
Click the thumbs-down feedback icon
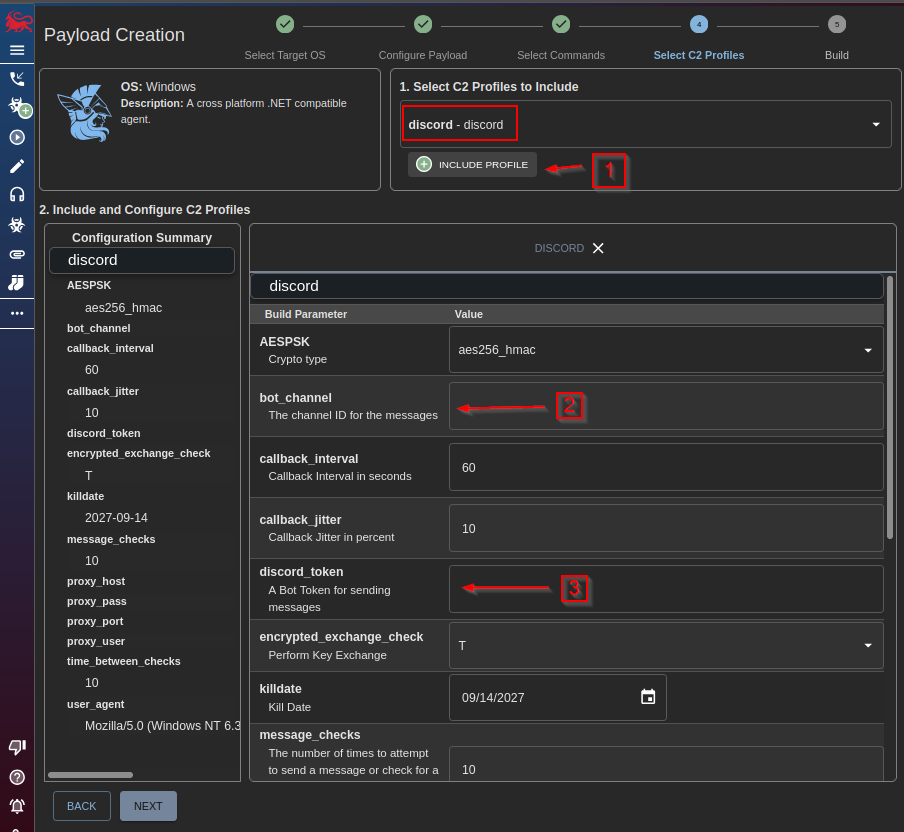click(17, 747)
